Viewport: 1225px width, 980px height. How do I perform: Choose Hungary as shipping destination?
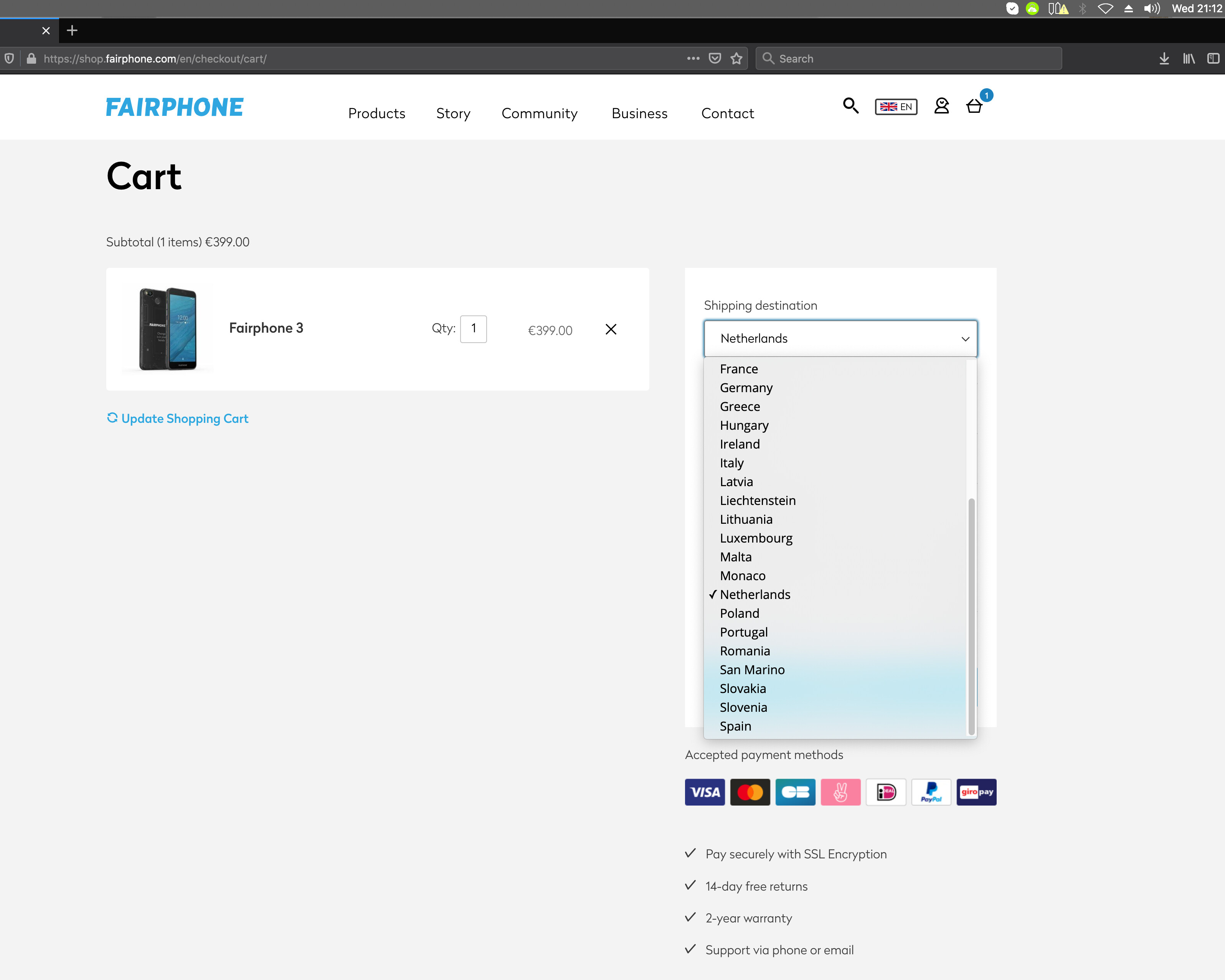click(x=834, y=426)
